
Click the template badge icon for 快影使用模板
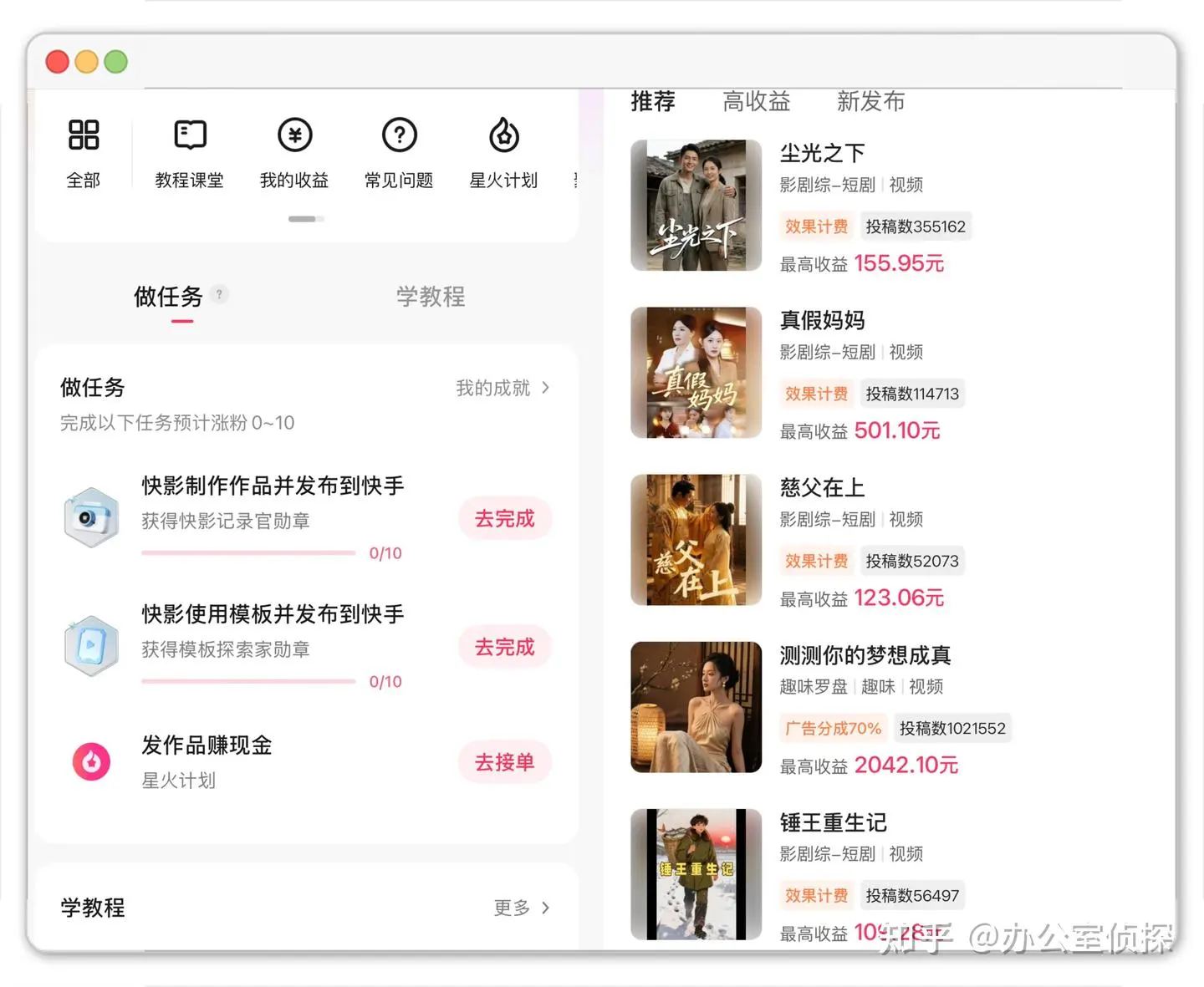pos(91,646)
